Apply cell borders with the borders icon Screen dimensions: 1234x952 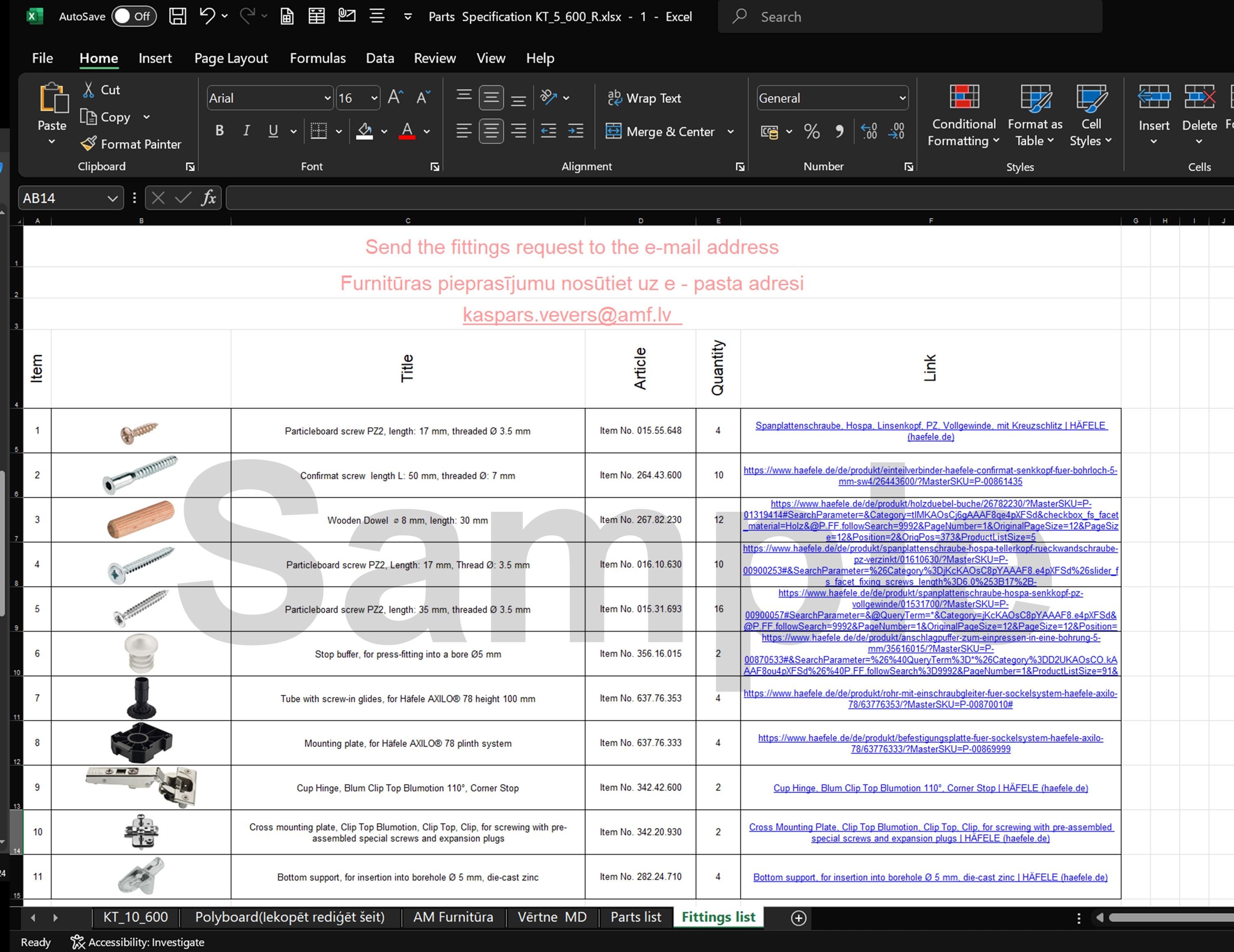point(319,131)
